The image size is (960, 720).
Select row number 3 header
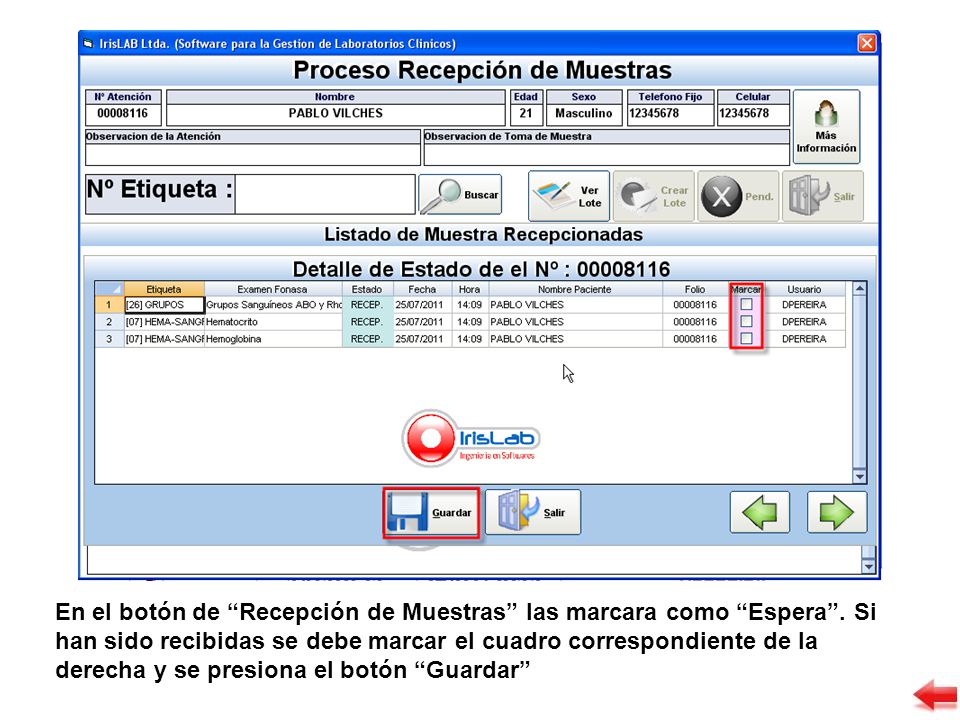[x=109, y=339]
